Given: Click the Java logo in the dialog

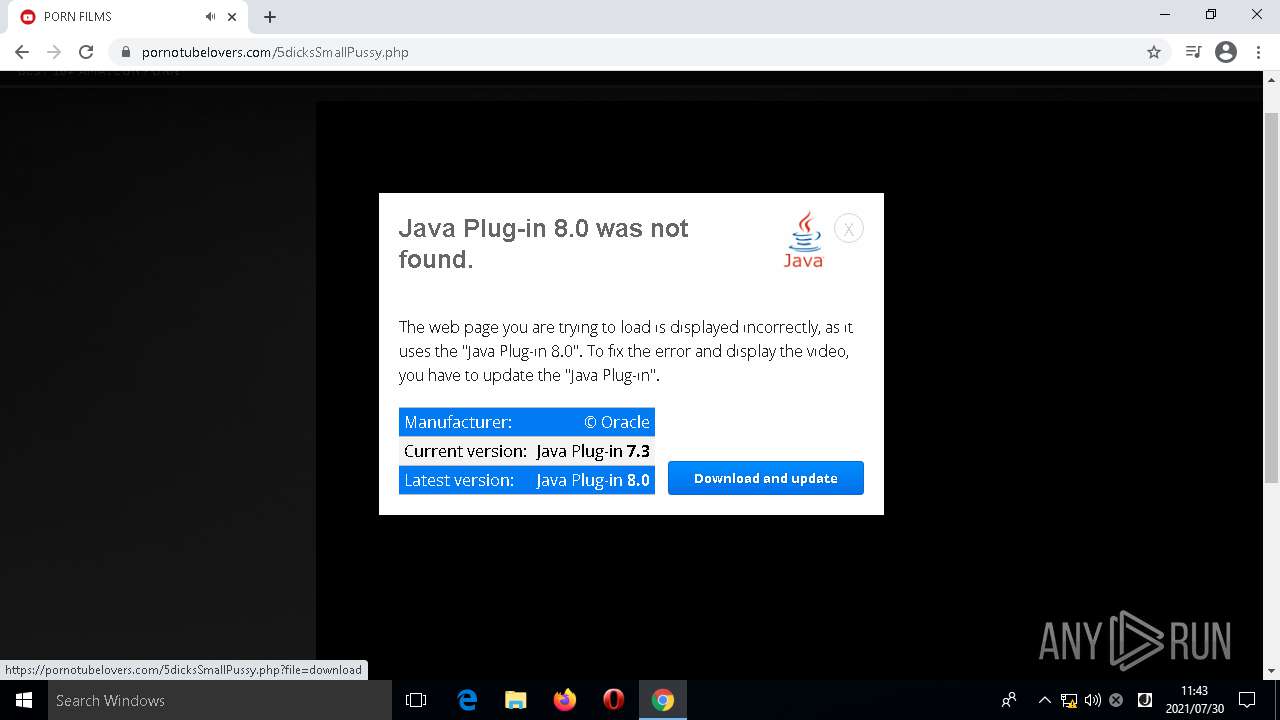Looking at the screenshot, I should [803, 239].
